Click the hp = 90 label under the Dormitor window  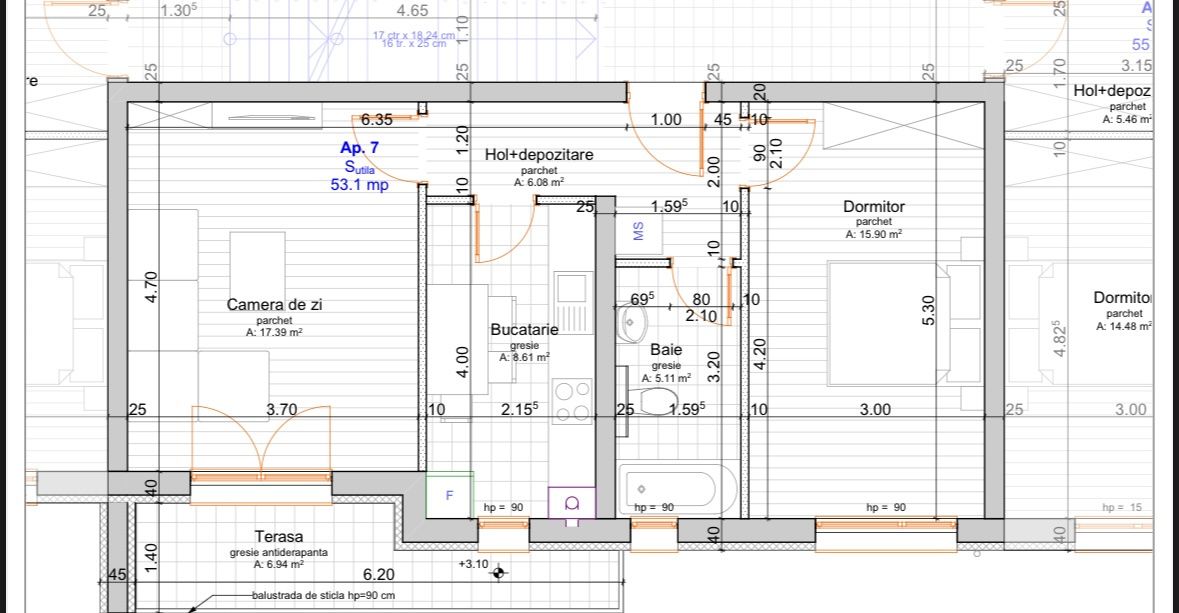pos(887,508)
